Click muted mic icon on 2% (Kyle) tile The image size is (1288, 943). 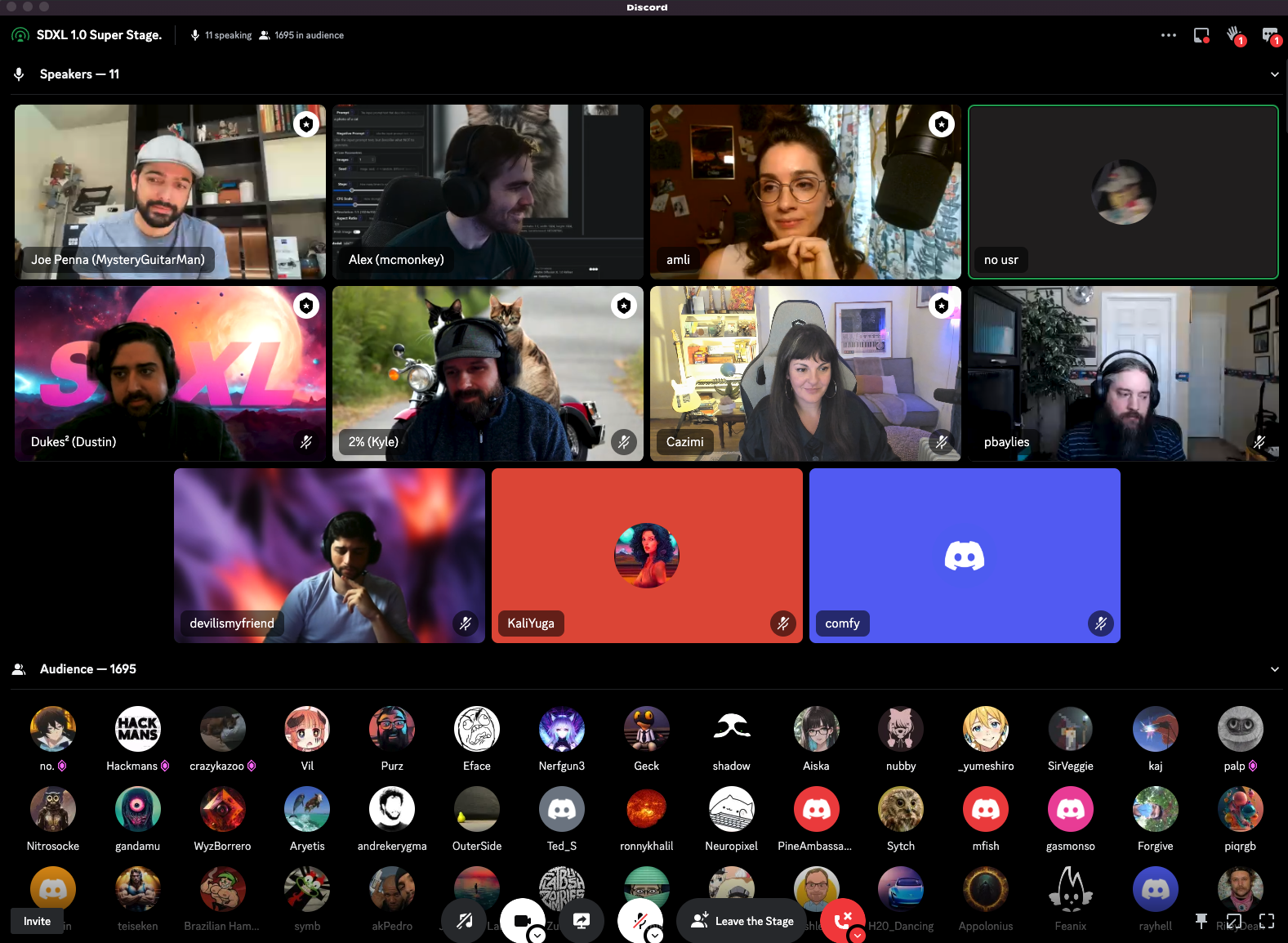624,442
